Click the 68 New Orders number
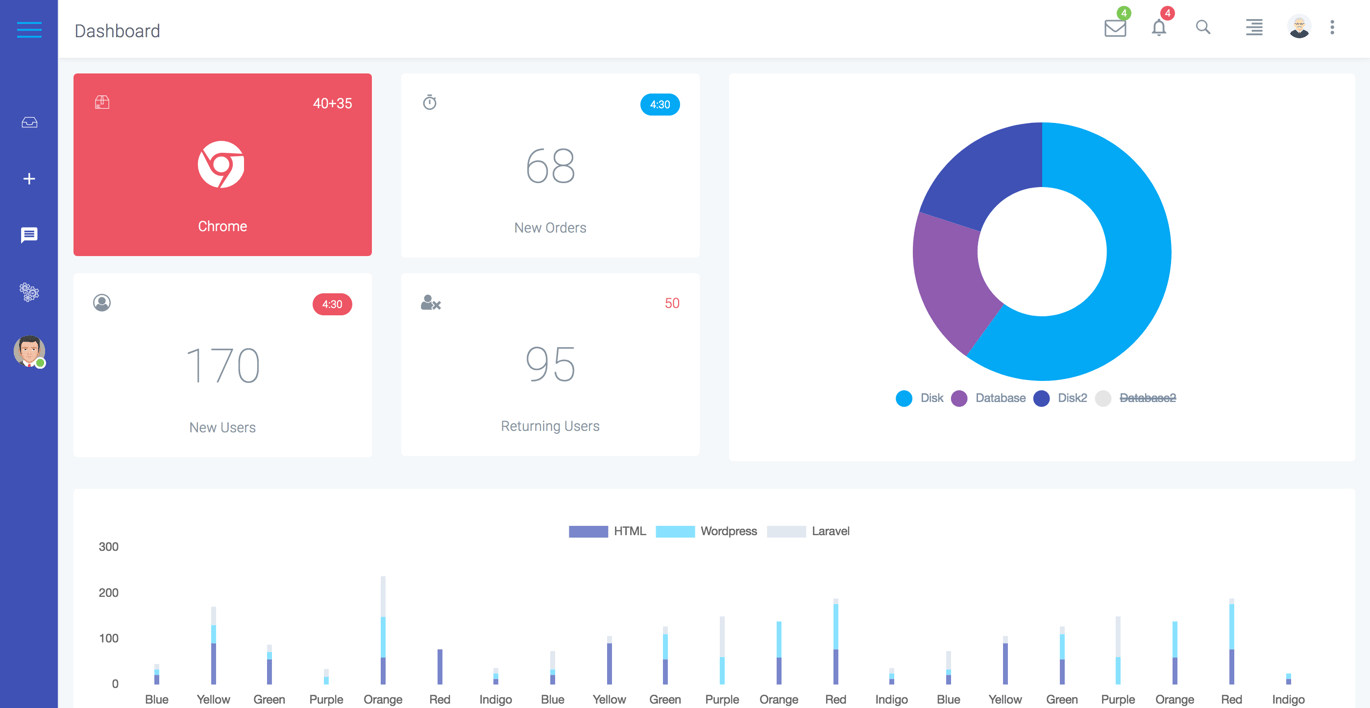 pos(550,166)
